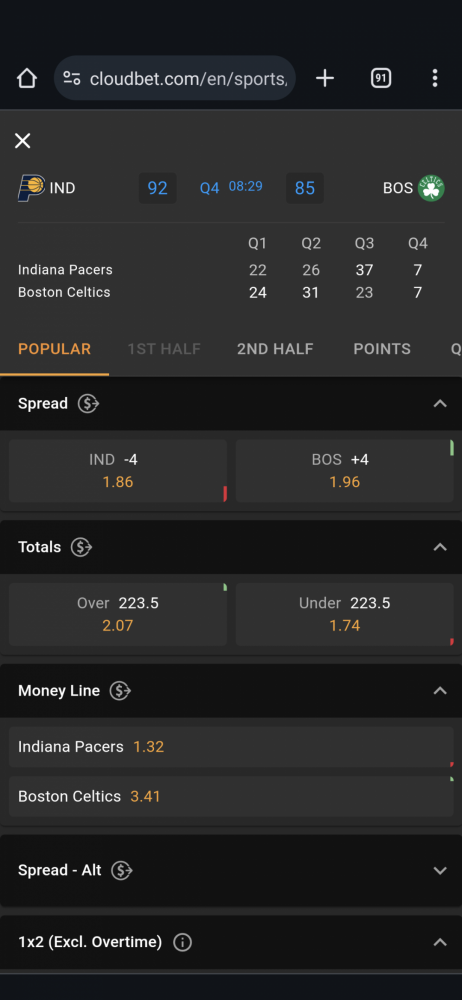This screenshot has width=462, height=1000.
Task: Click info icon beside 1x2 (Excl. Overtime)
Action: pyautogui.click(x=183, y=942)
